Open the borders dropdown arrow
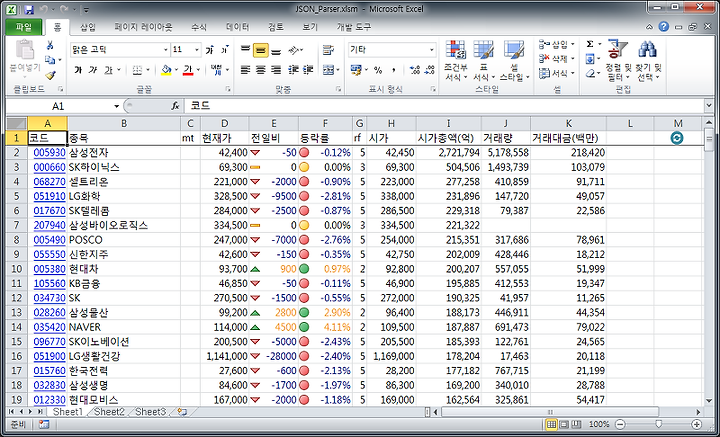This screenshot has width=720, height=437. [148, 70]
